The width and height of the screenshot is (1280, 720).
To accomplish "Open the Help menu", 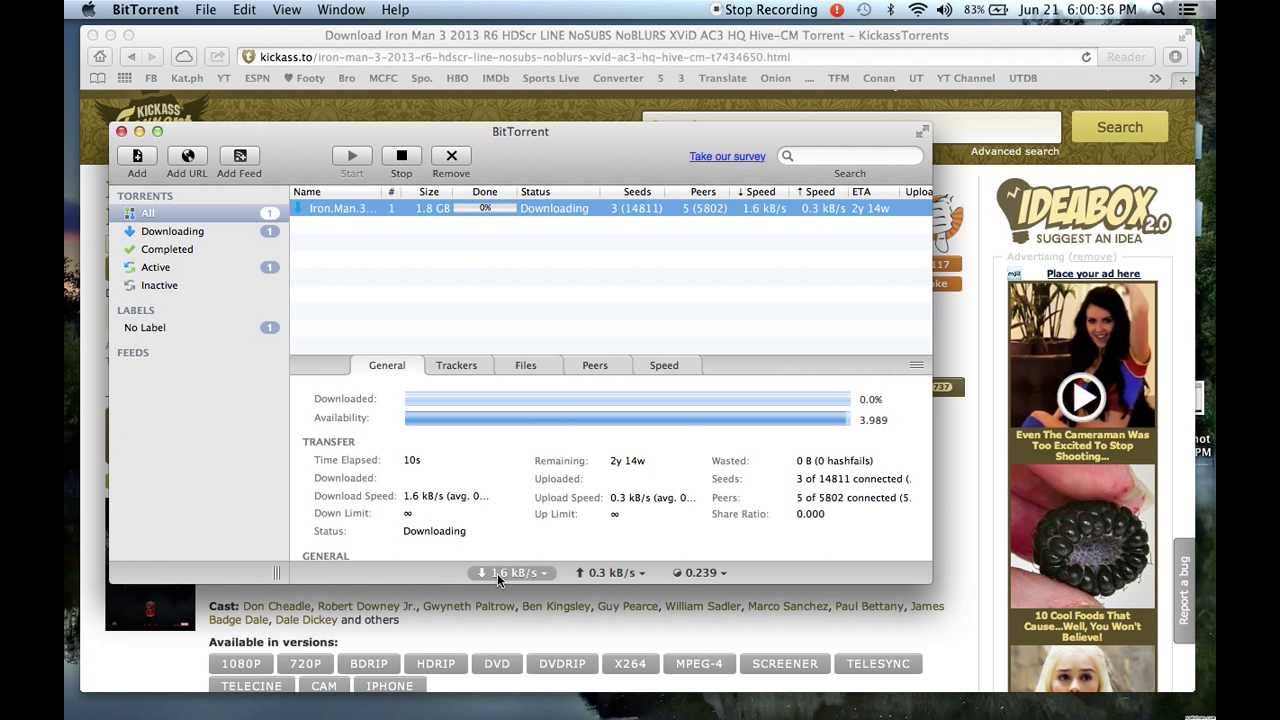I will (395, 10).
